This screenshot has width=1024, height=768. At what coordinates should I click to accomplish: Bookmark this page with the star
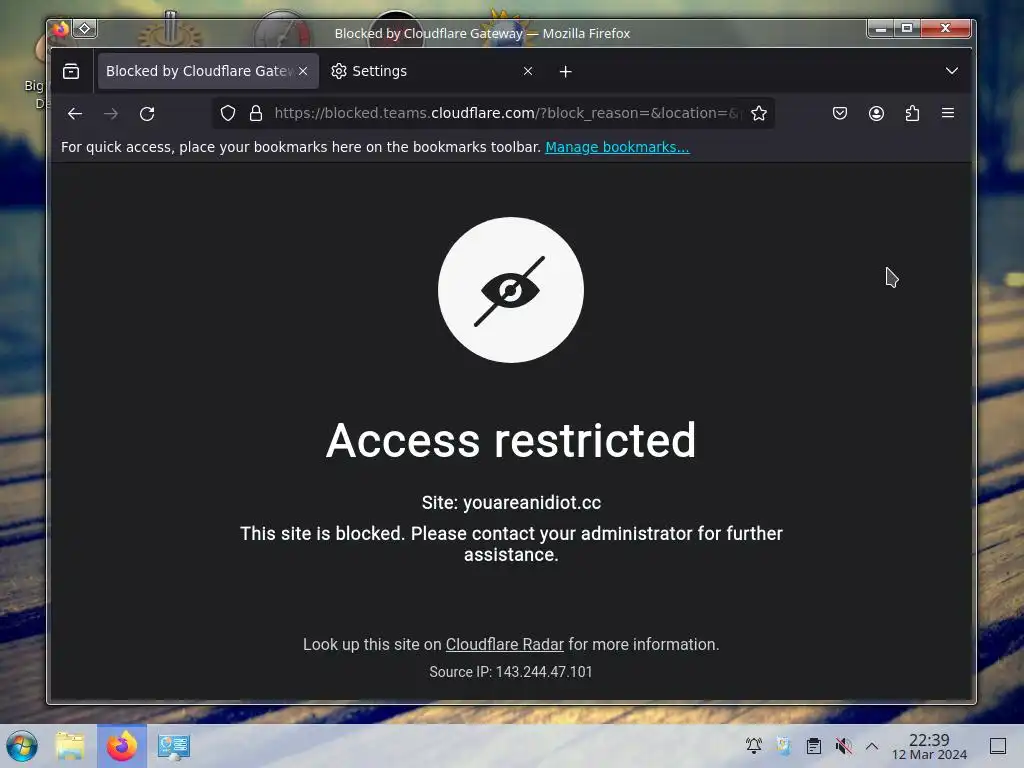click(759, 114)
